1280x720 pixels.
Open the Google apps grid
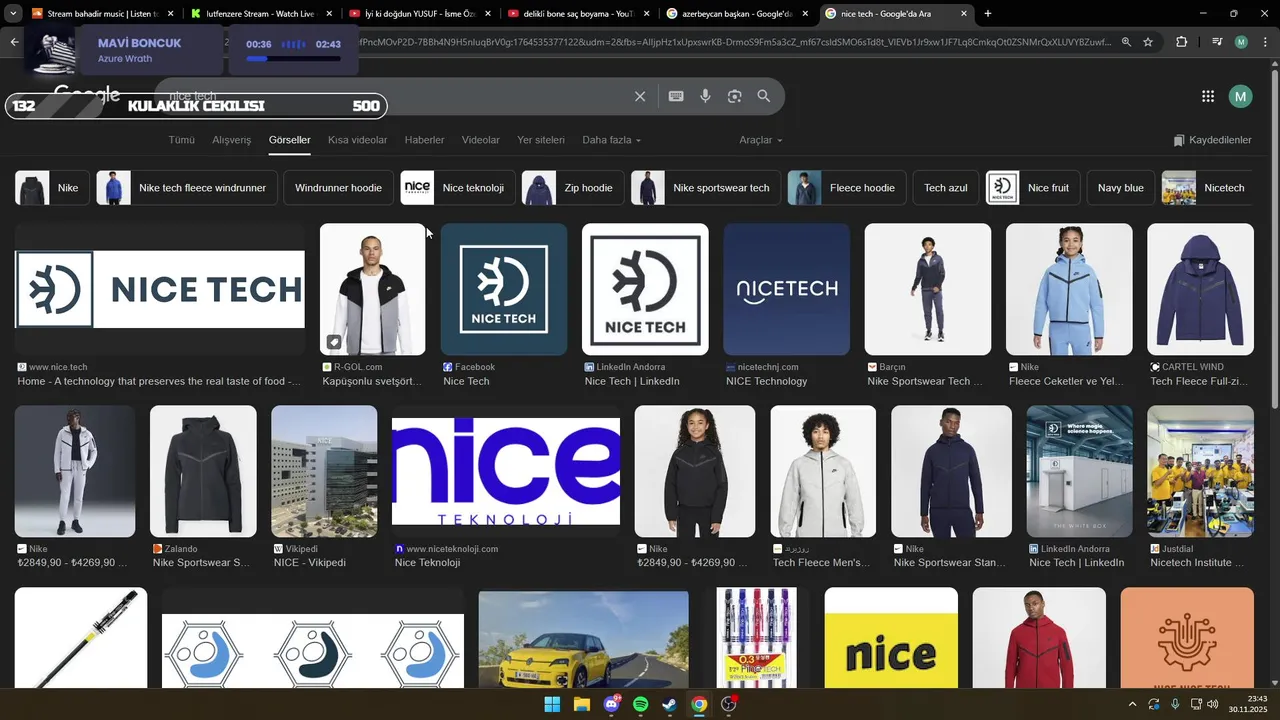(1208, 96)
